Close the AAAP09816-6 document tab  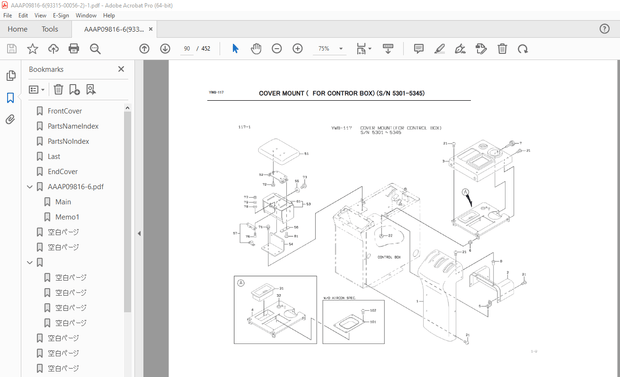151,29
